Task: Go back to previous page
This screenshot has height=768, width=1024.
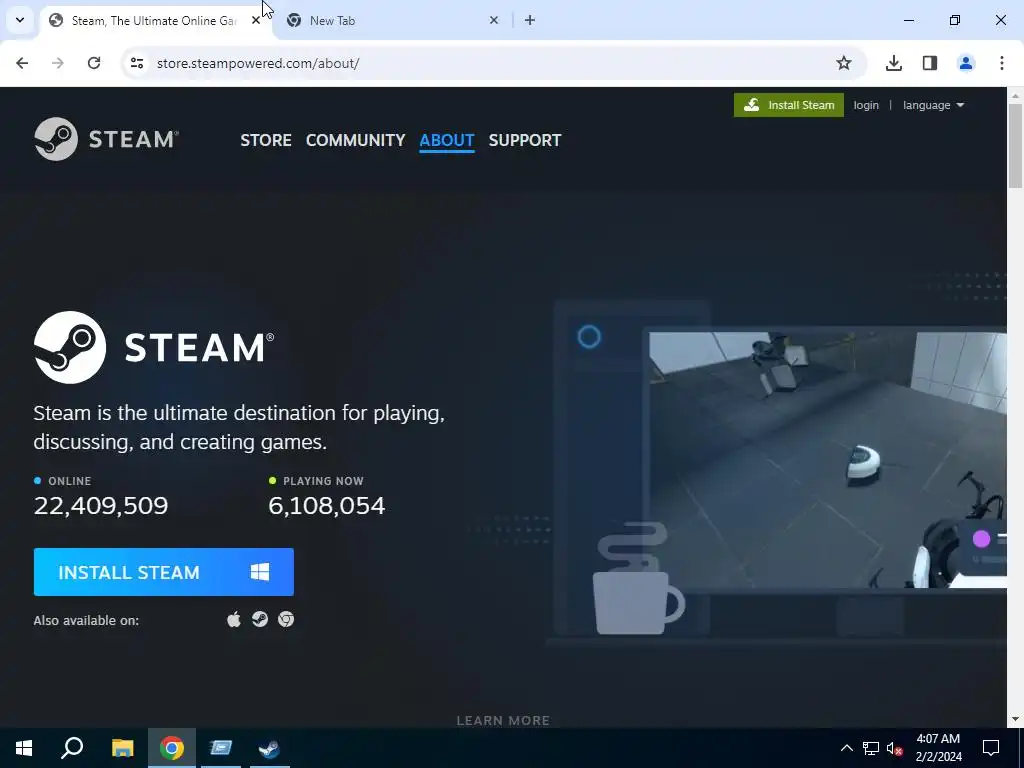Action: (22, 63)
